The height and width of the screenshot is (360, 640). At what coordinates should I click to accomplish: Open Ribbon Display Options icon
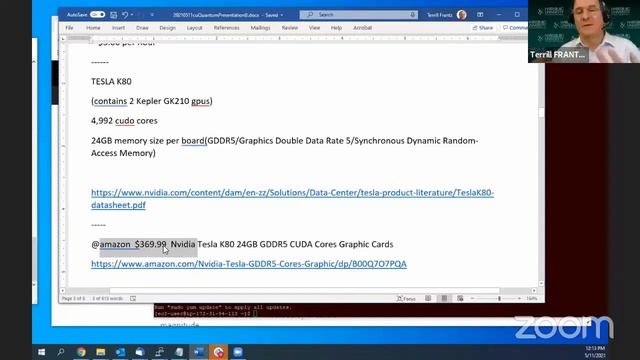480,15
